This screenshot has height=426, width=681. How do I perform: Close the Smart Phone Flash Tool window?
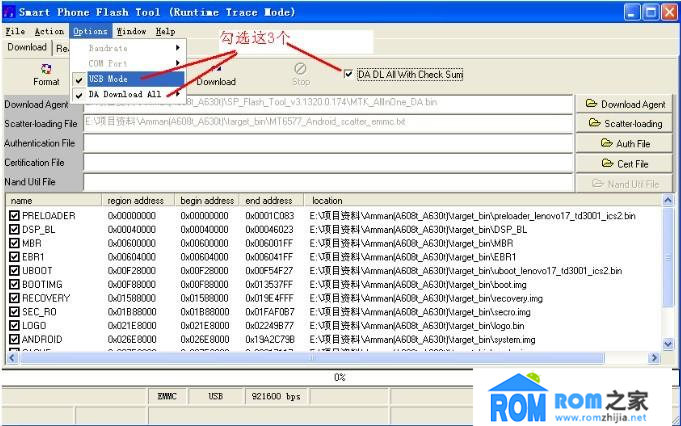pyautogui.click(x=669, y=12)
